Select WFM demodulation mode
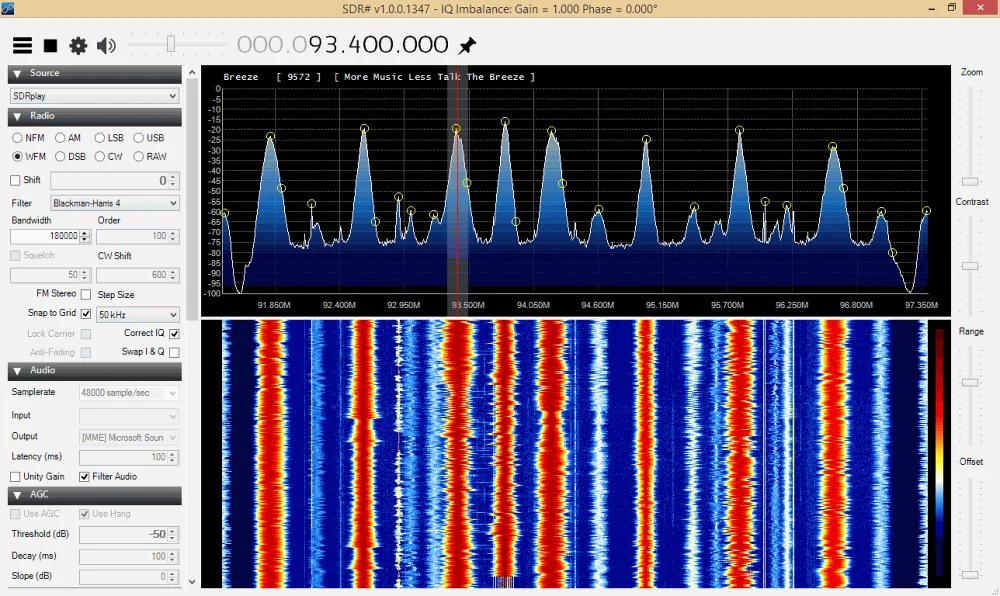The image size is (1000, 596). click(17, 156)
